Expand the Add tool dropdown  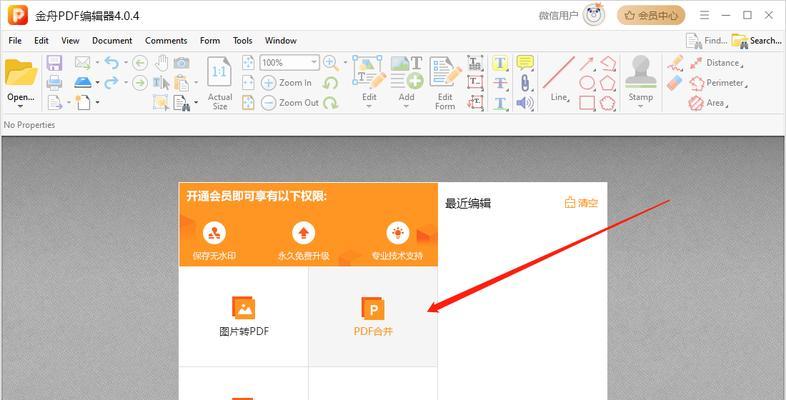pyautogui.click(x=407, y=106)
